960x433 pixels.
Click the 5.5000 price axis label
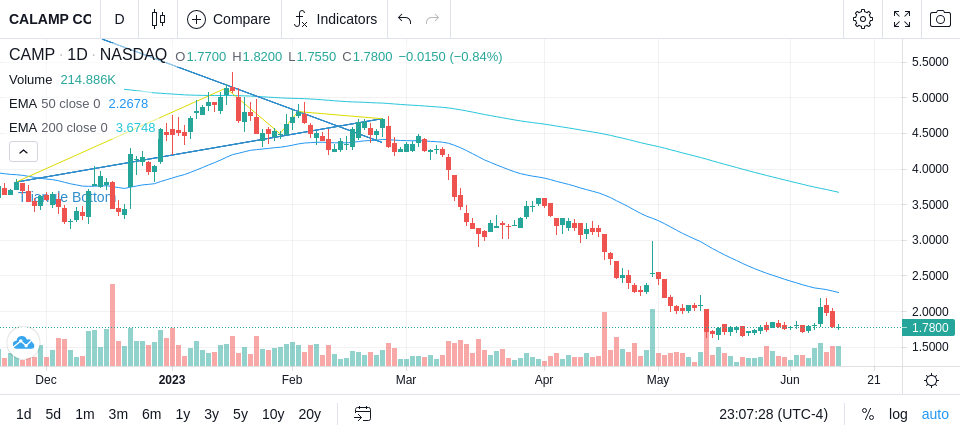pyautogui.click(x=930, y=62)
